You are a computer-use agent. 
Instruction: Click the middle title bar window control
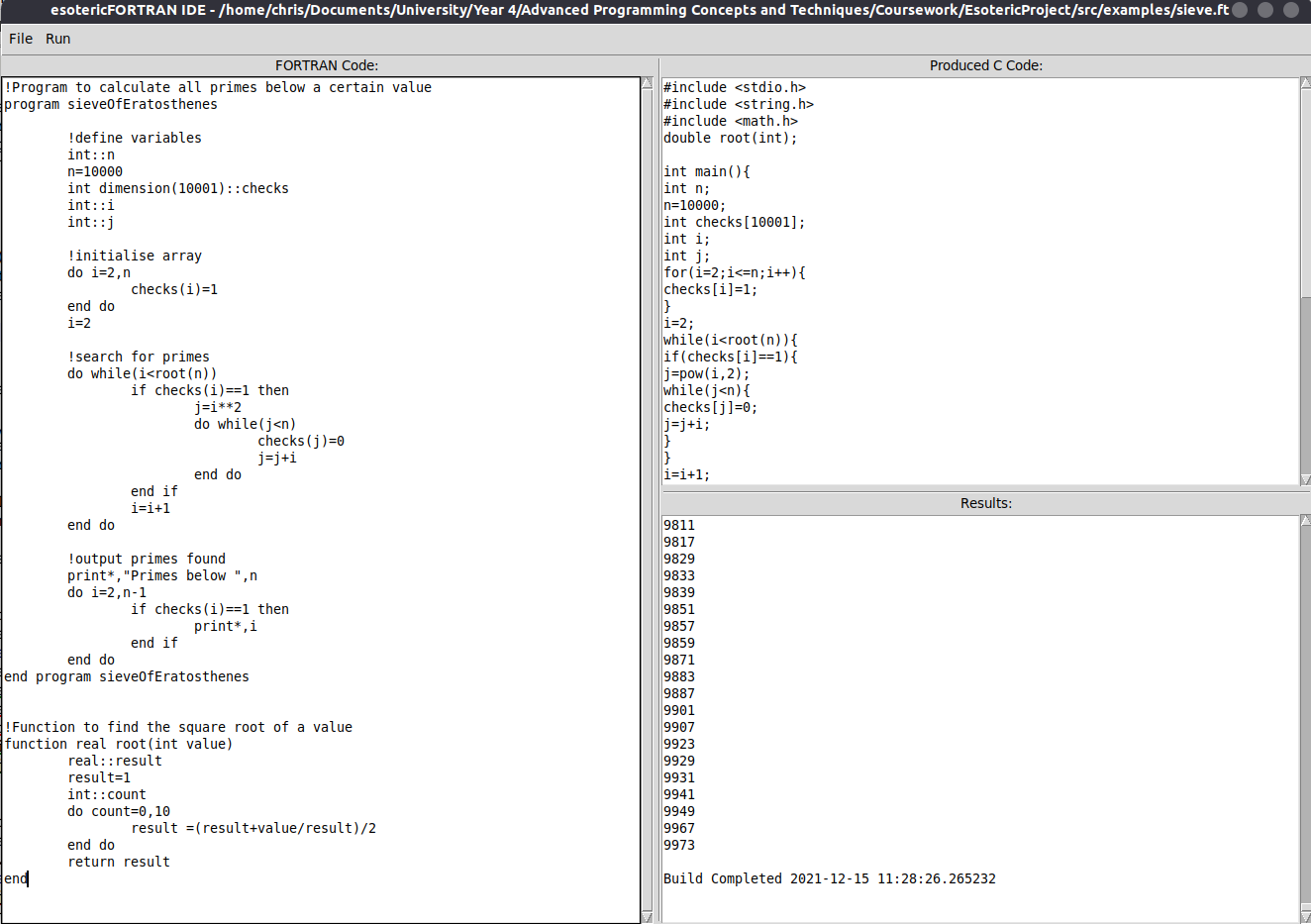pos(1264,10)
